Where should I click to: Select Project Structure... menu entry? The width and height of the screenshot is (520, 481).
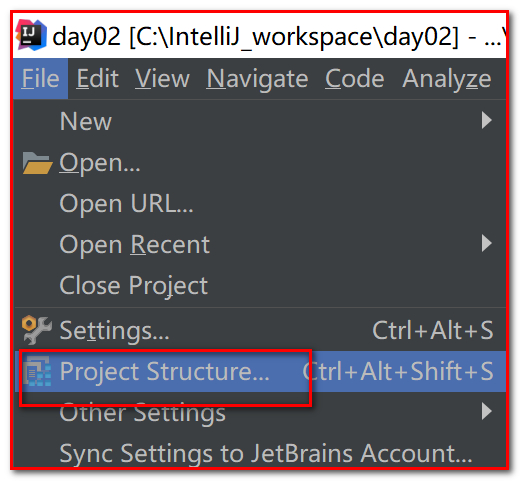tap(260, 371)
